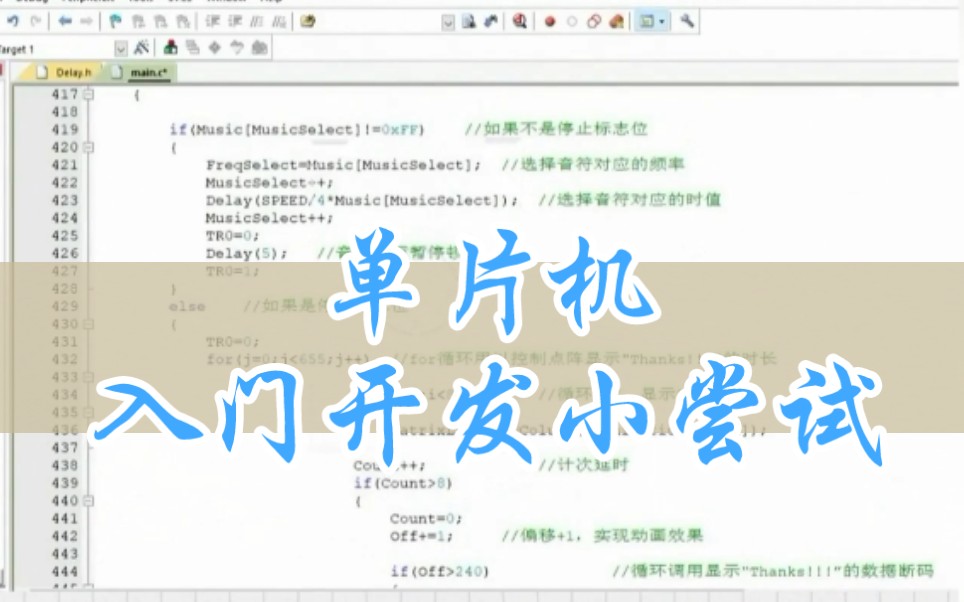Start a Debug Session
This screenshot has height=602, width=964.
click(x=517, y=22)
